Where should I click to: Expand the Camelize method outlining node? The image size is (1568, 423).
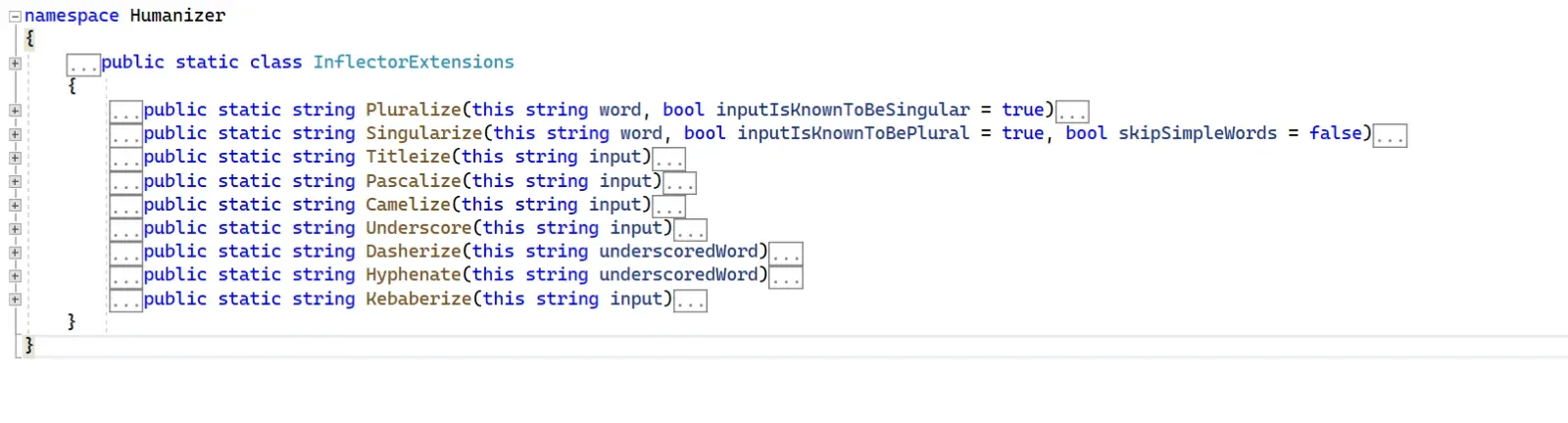[x=15, y=206]
